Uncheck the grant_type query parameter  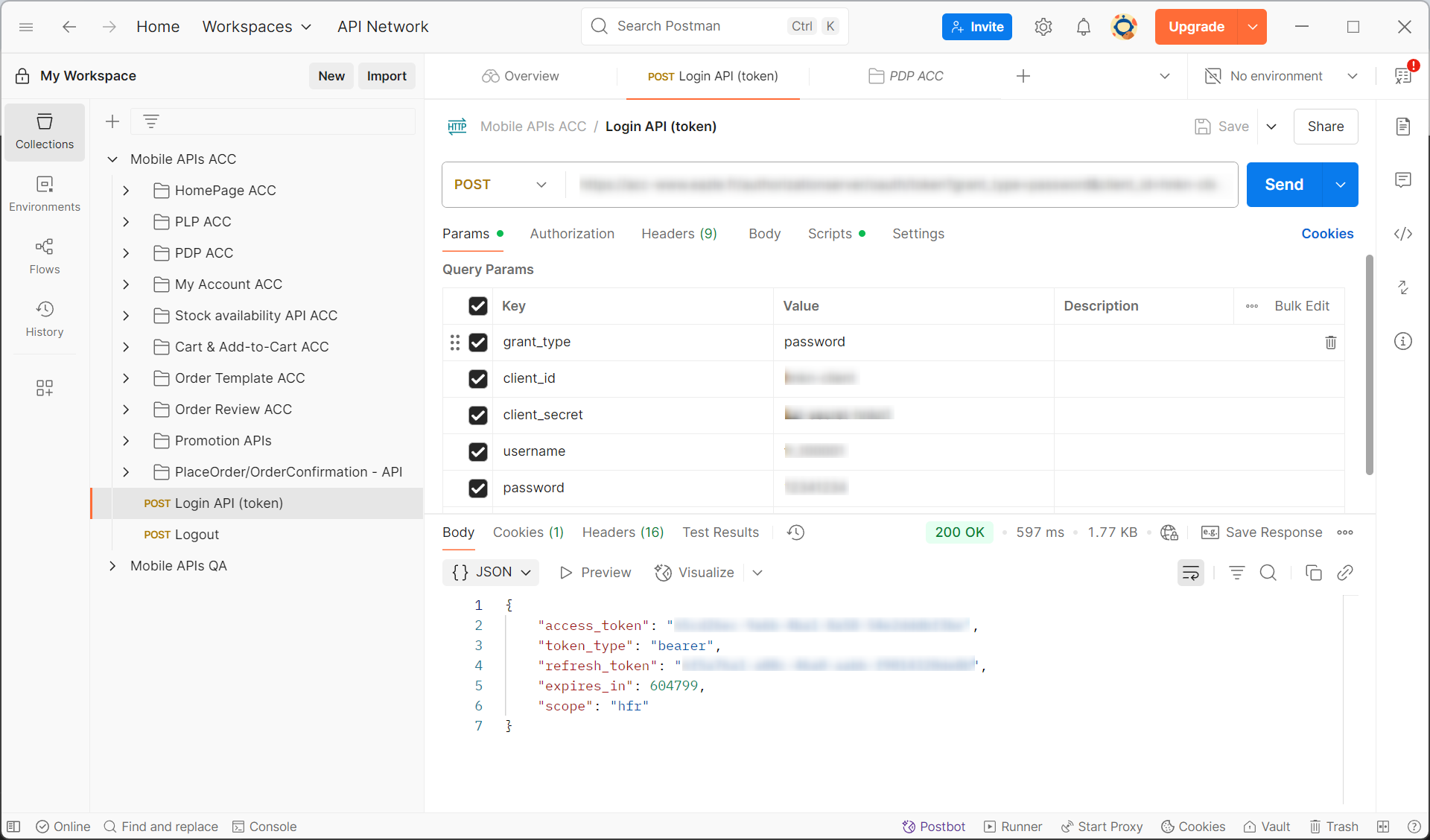tap(477, 343)
